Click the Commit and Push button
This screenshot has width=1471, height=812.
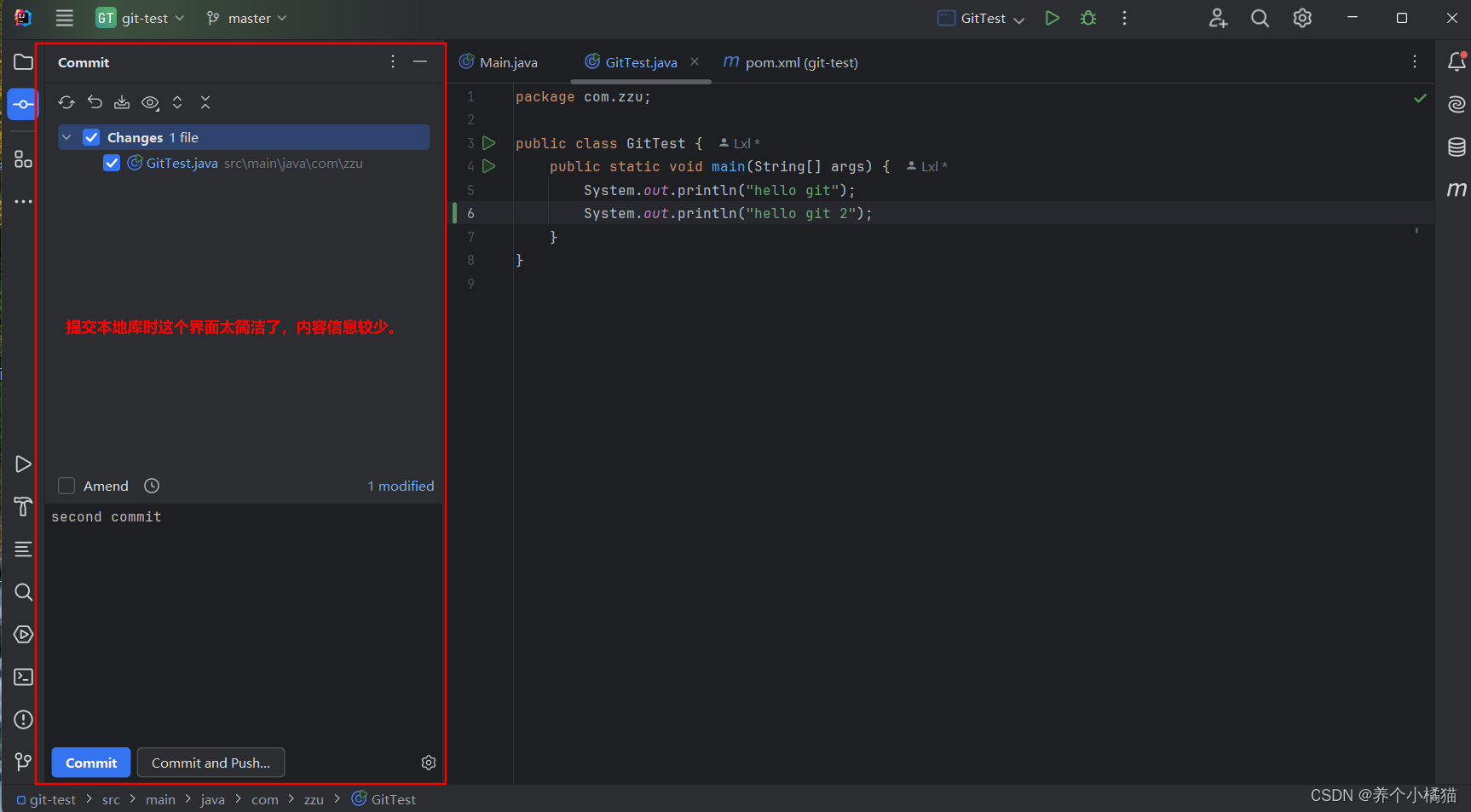(x=211, y=763)
